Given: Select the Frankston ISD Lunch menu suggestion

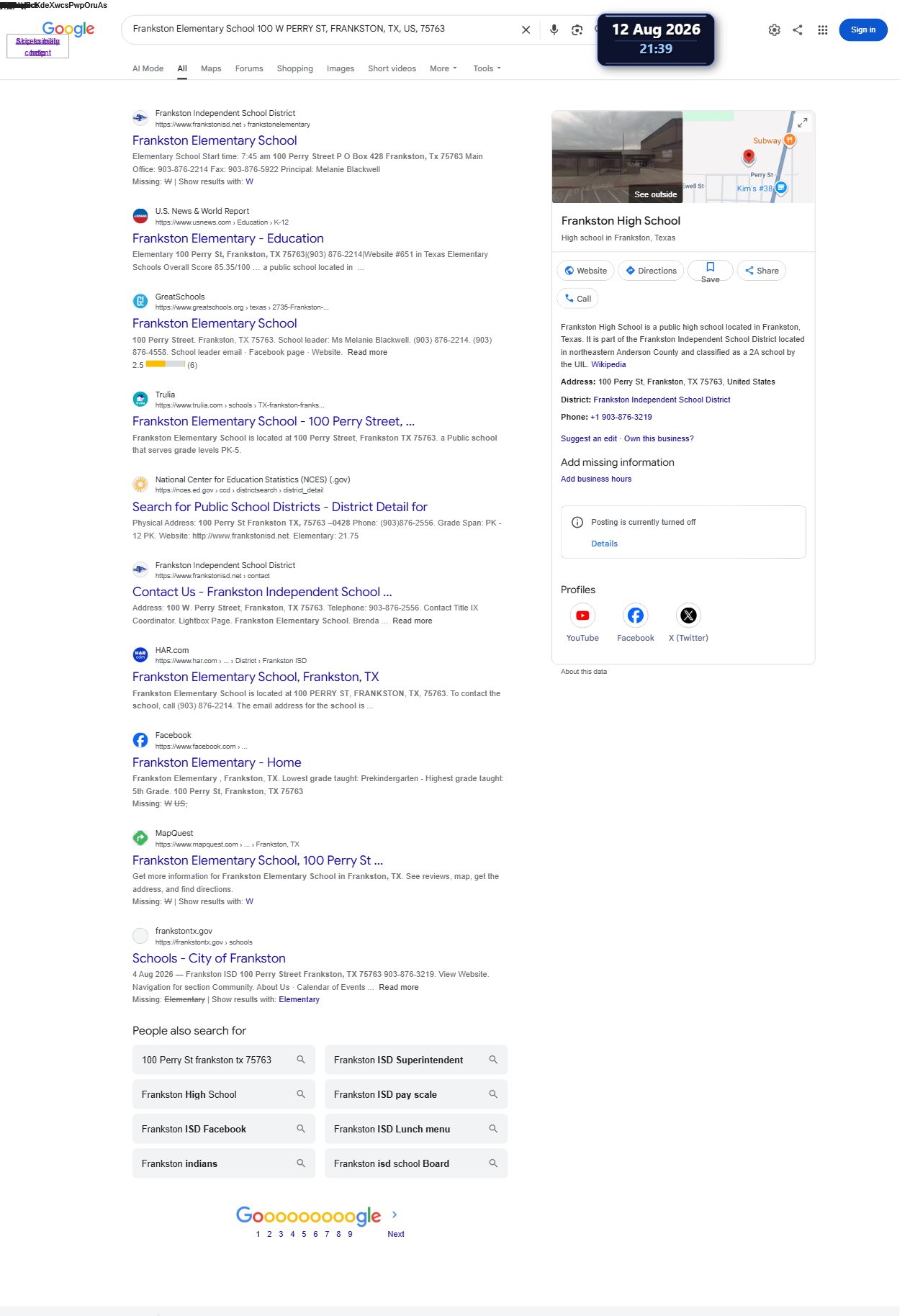Looking at the screenshot, I should (x=416, y=1129).
